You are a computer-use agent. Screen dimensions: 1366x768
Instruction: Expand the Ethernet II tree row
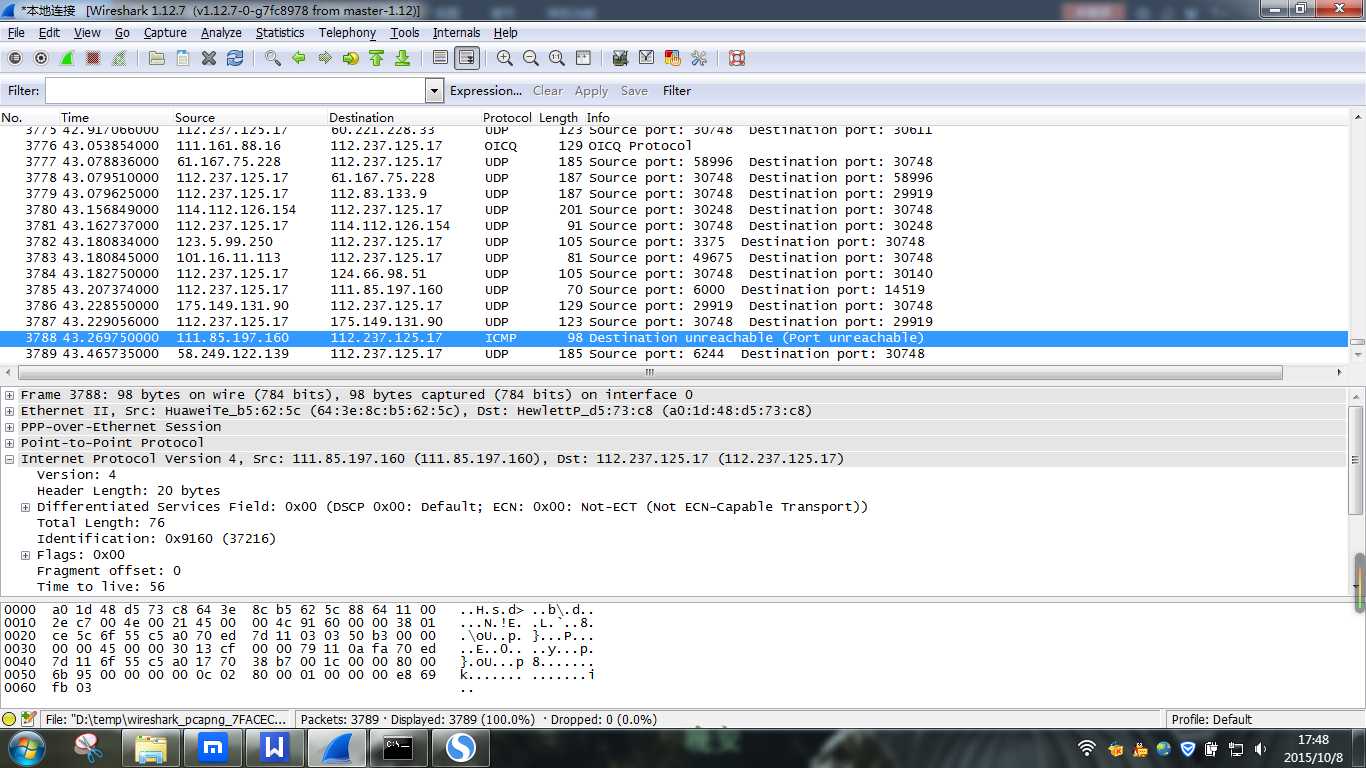coord(10,411)
